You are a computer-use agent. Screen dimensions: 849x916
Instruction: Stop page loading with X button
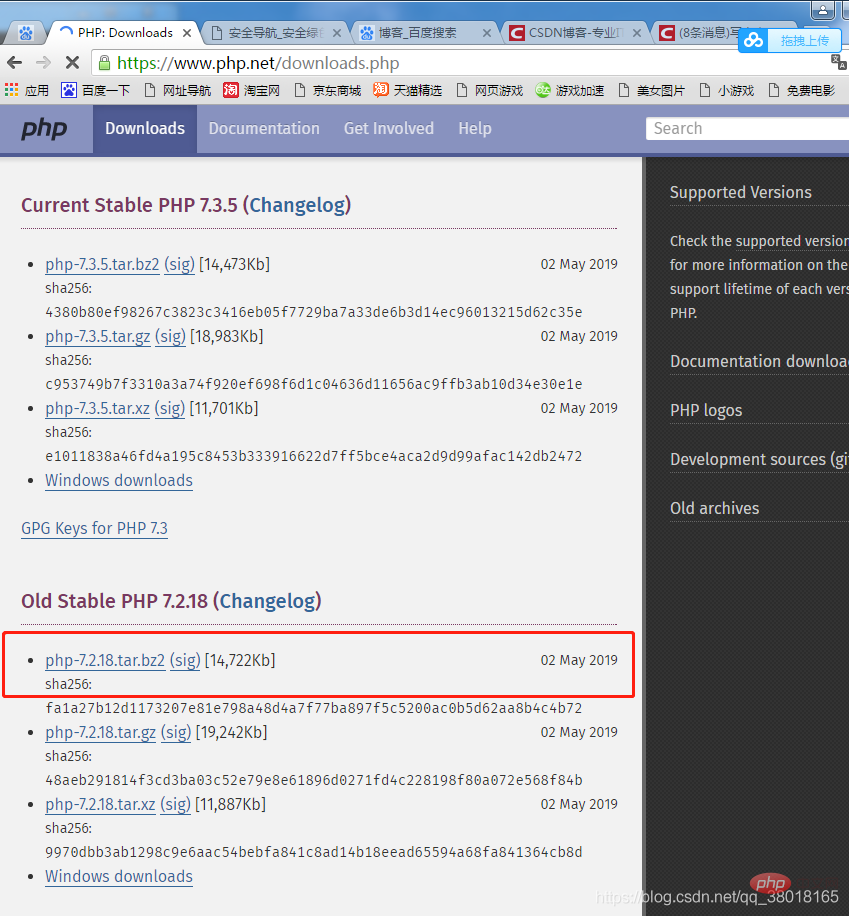coord(72,62)
